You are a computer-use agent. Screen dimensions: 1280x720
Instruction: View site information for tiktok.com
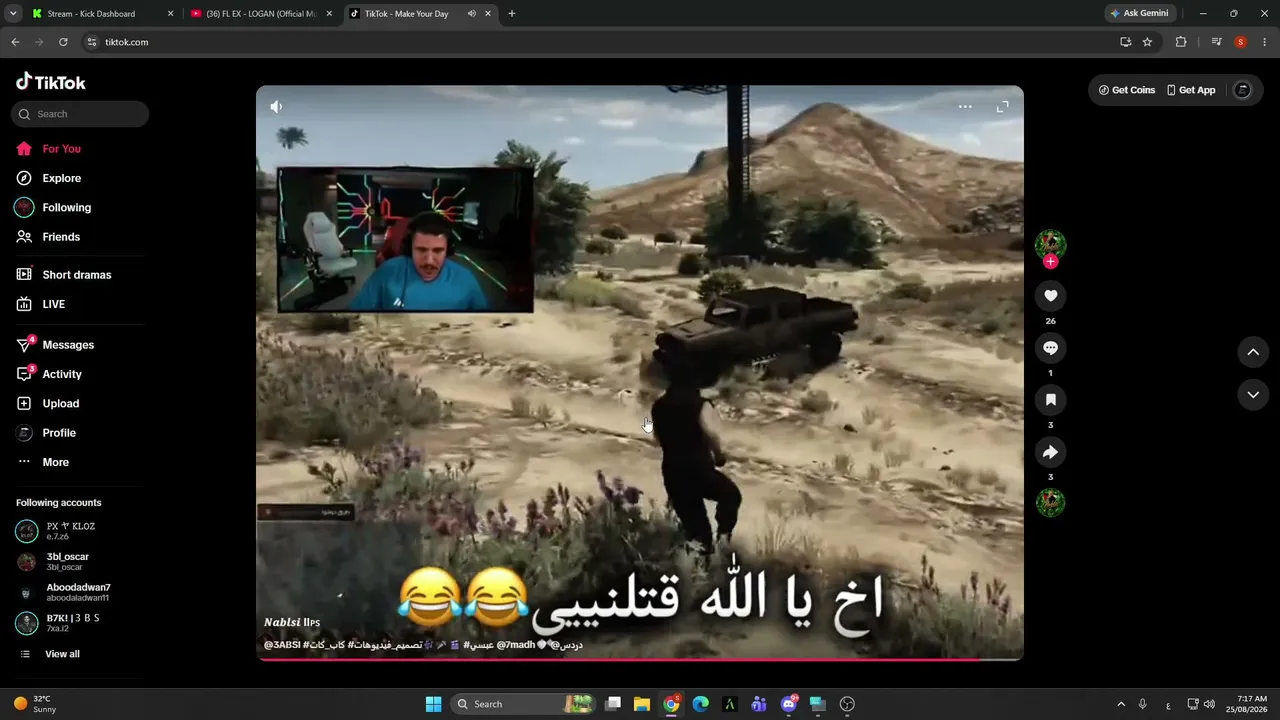[91, 42]
